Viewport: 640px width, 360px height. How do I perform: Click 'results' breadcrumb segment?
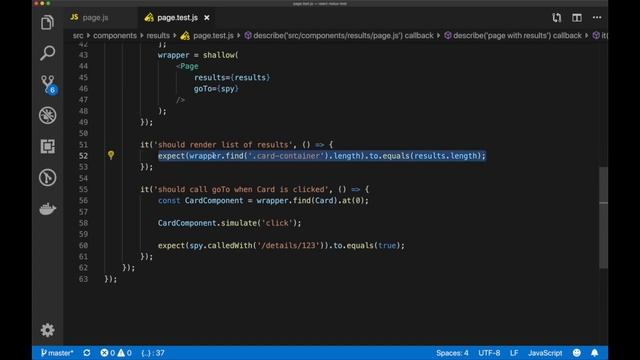(158, 36)
